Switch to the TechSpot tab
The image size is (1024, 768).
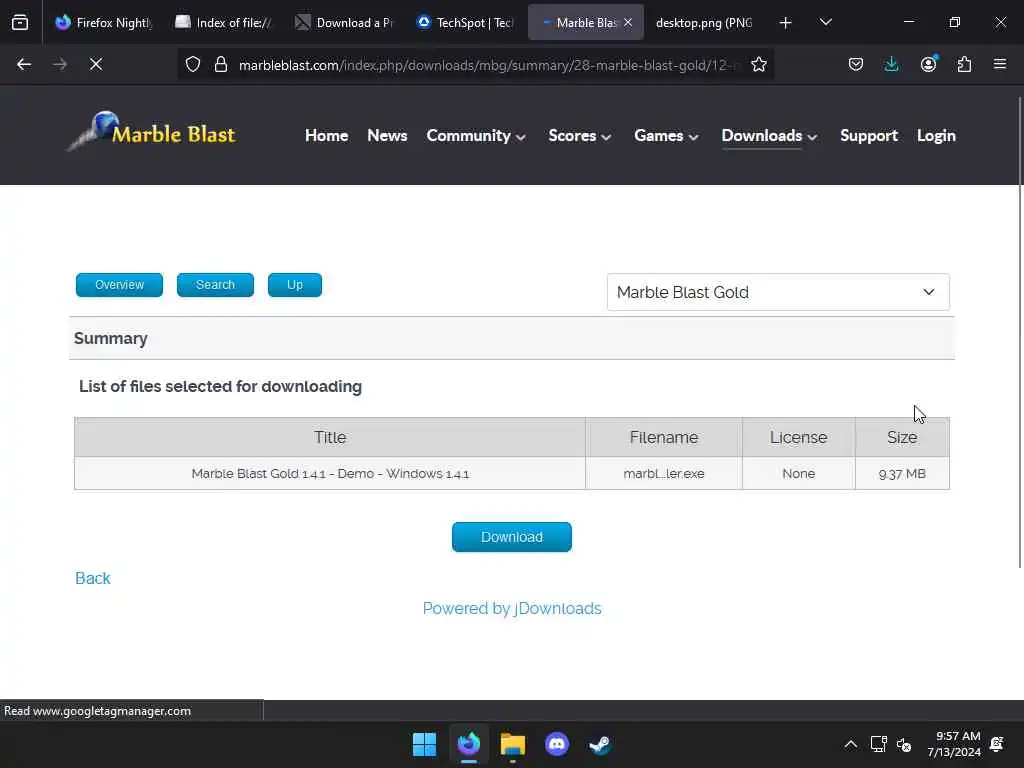464,23
